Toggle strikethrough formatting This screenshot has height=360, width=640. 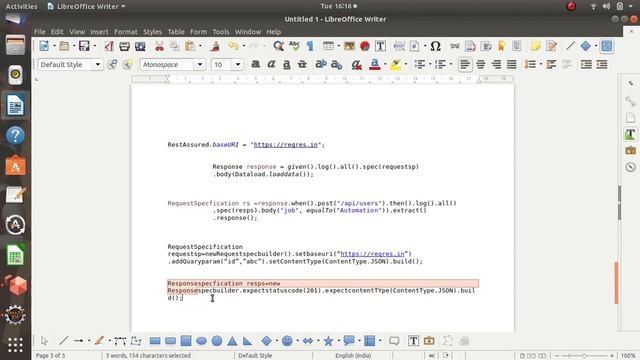pyautogui.click(x=302, y=64)
